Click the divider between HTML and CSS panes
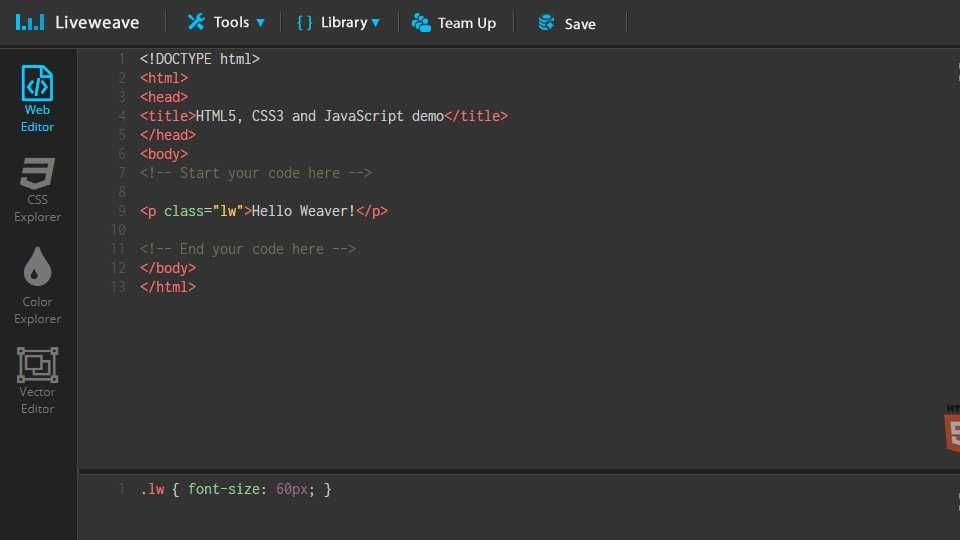Viewport: 960px width, 540px height. 518,470
